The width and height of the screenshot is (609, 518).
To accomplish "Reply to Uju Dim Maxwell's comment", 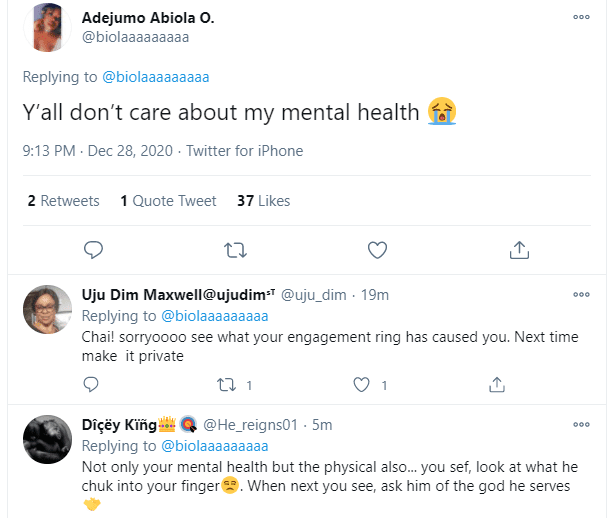I will point(91,384).
